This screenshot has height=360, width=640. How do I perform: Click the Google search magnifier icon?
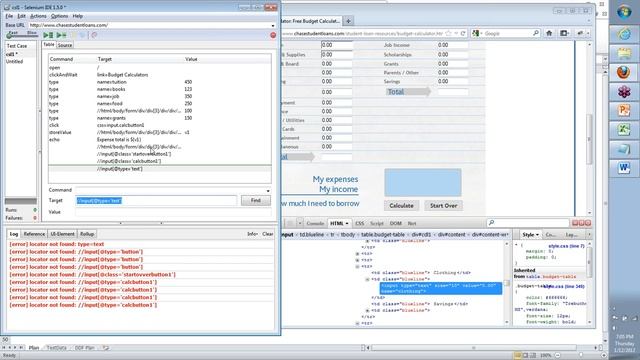click(536, 33)
